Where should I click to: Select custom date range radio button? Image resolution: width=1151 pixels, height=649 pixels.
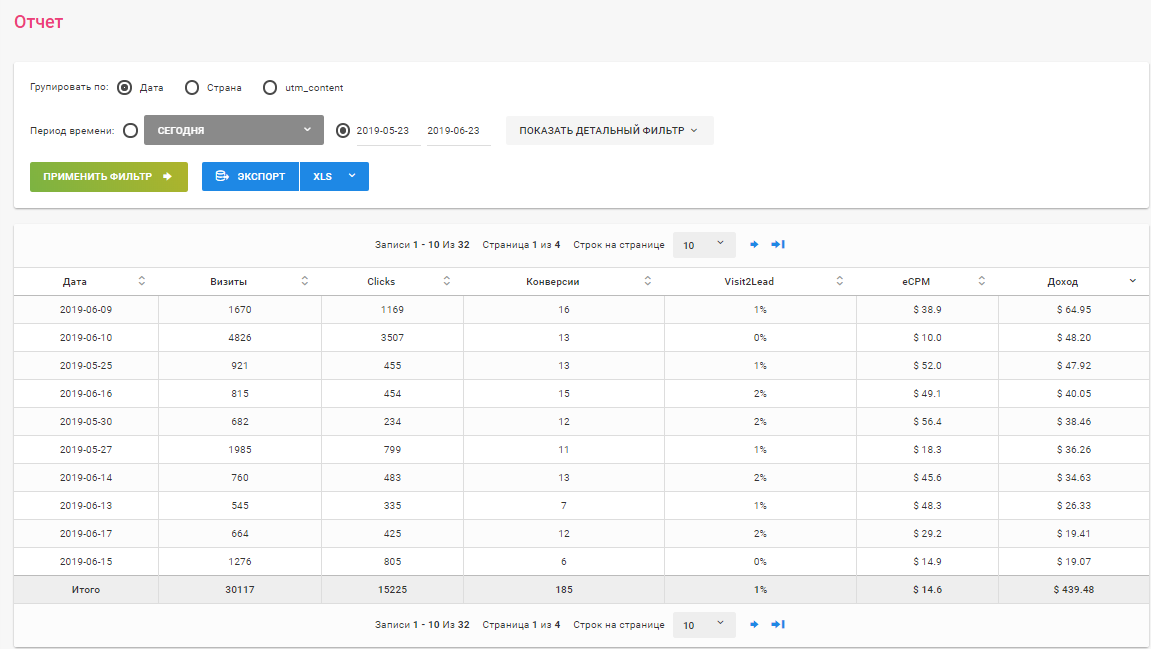343,131
